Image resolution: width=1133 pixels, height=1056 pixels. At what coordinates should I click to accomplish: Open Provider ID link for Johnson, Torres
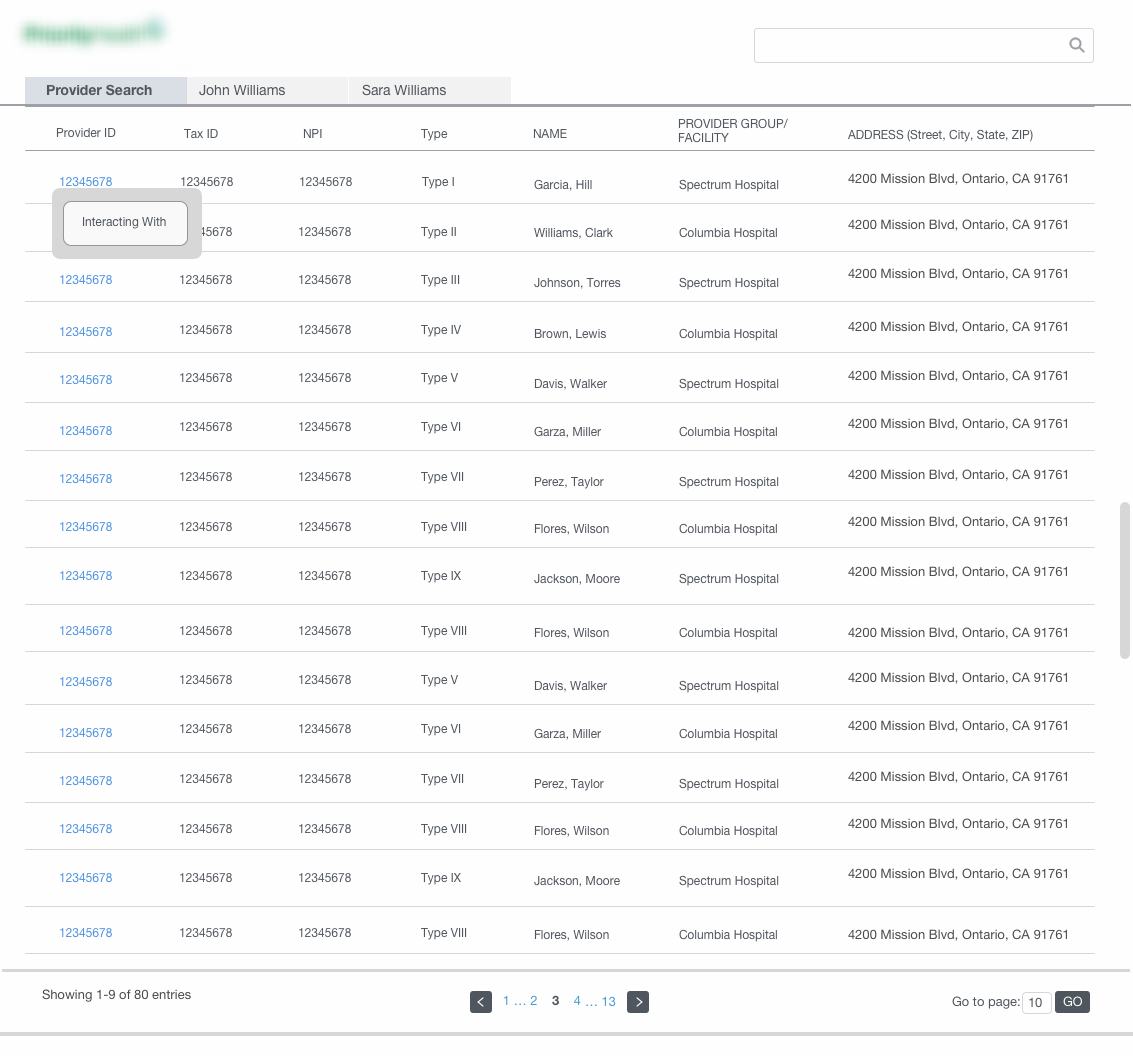point(86,280)
